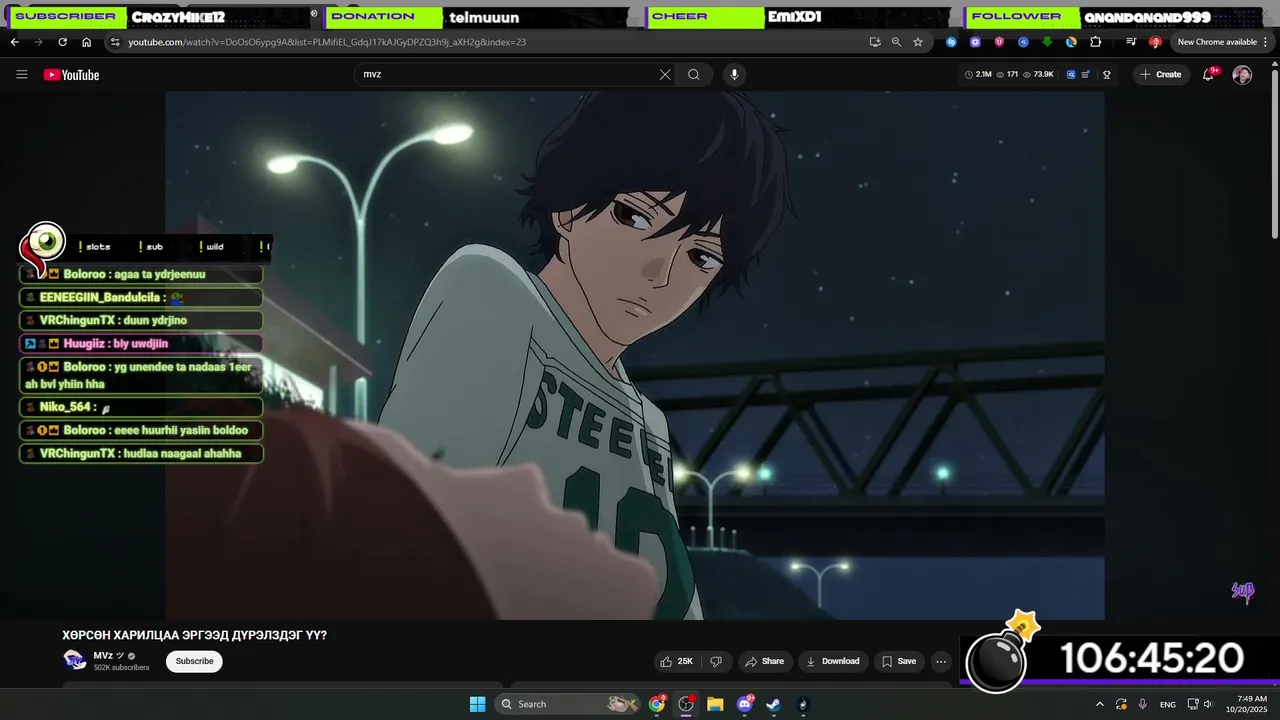Go to the YouTube home logo
The width and height of the screenshot is (1280, 720).
(x=71, y=75)
